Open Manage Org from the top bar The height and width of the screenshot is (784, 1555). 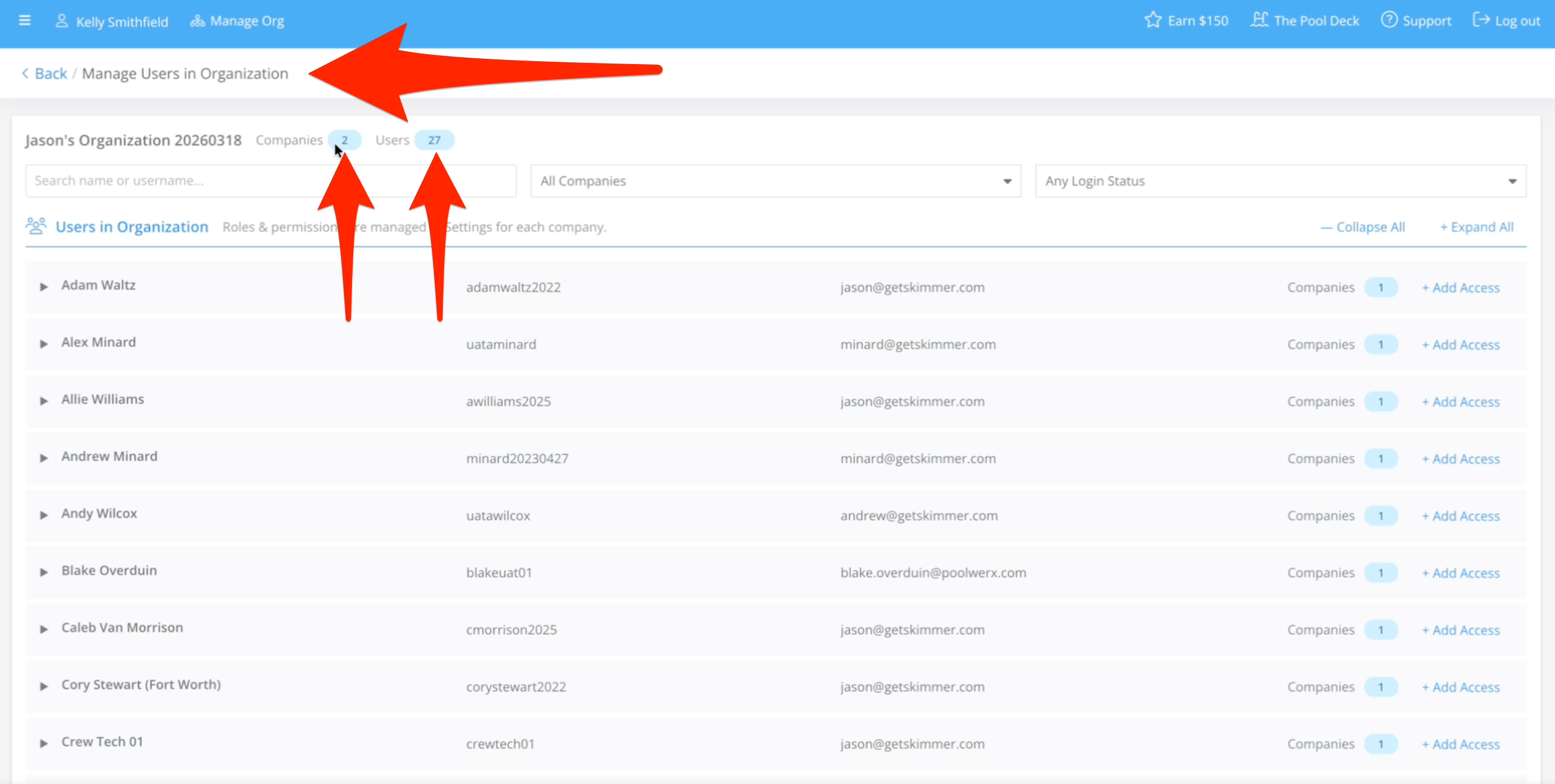[x=237, y=21]
